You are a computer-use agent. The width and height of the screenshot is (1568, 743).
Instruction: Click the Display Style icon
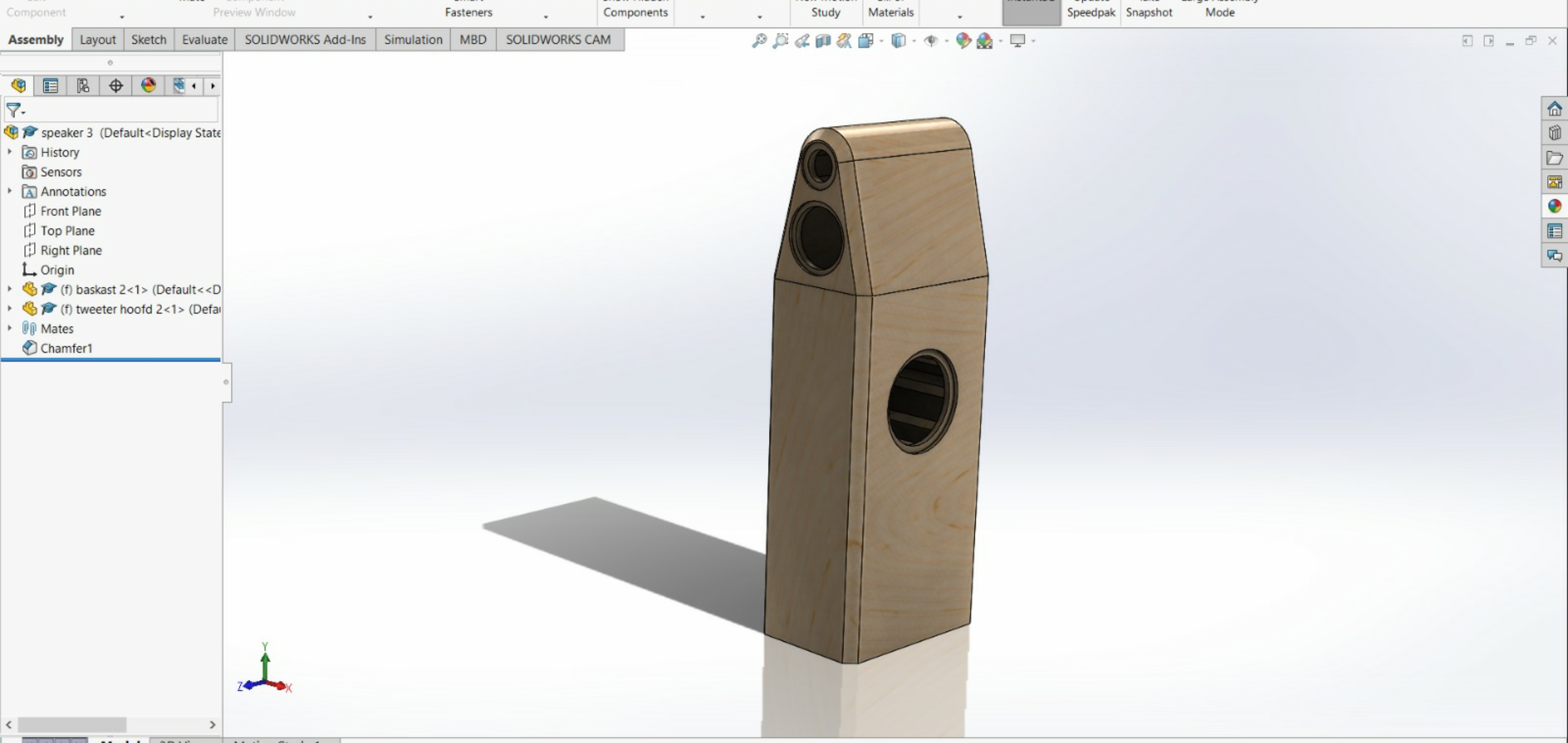coord(899,41)
